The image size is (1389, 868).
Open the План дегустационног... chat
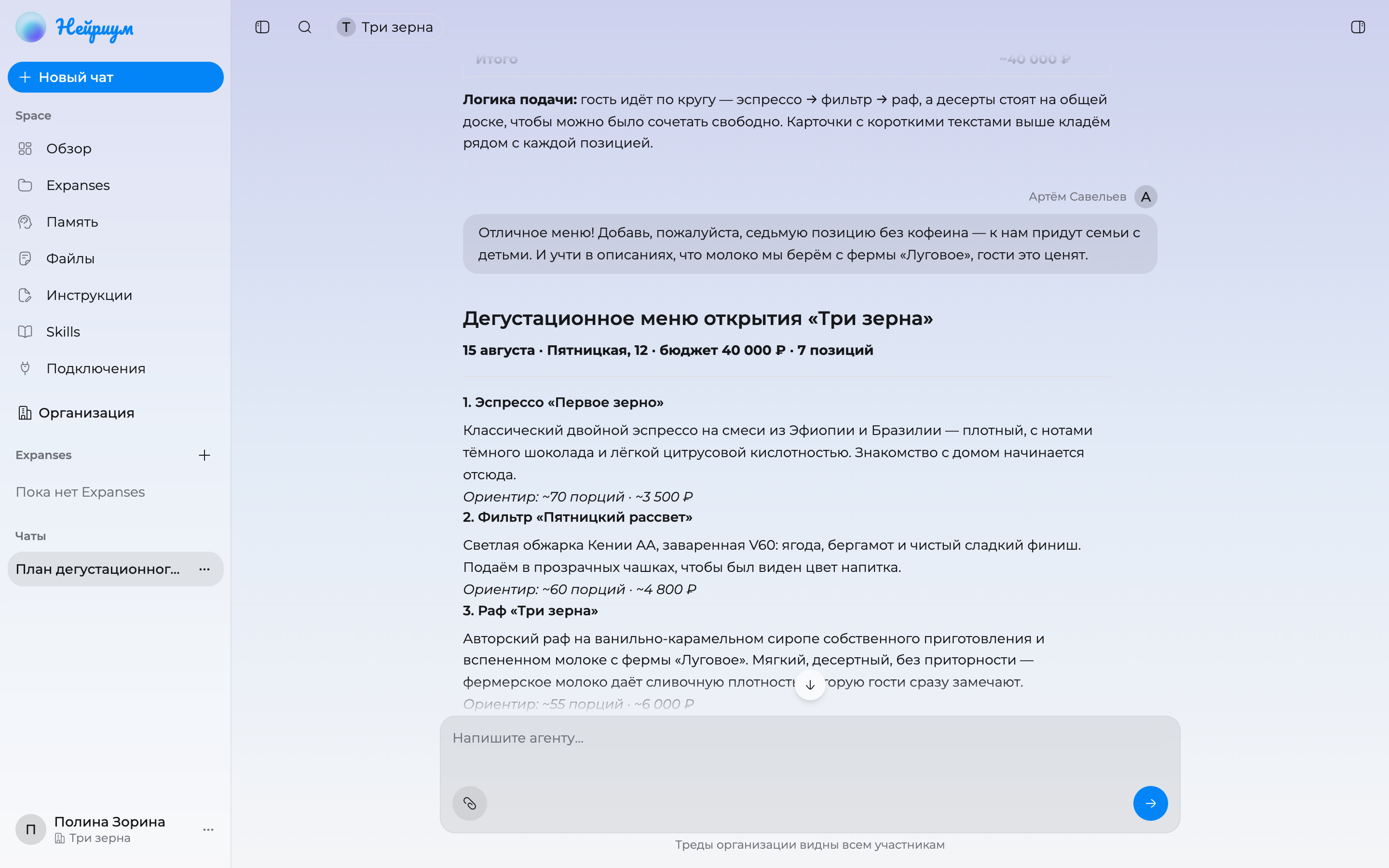click(115, 569)
